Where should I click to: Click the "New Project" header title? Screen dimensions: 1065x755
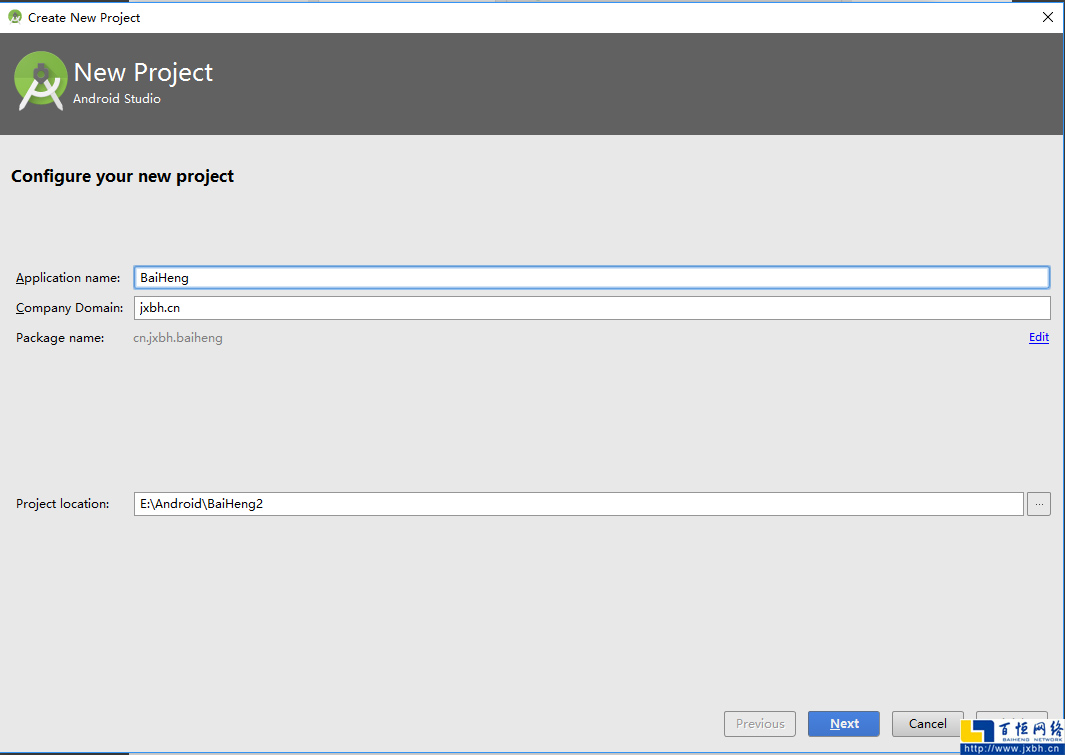tap(143, 73)
